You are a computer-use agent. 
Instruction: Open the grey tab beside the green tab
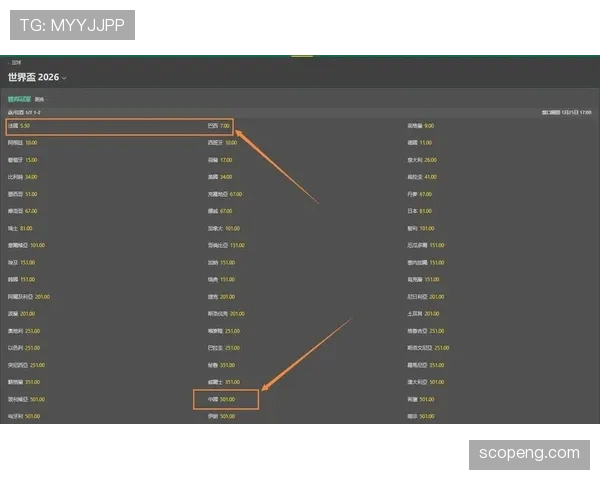tap(39, 100)
